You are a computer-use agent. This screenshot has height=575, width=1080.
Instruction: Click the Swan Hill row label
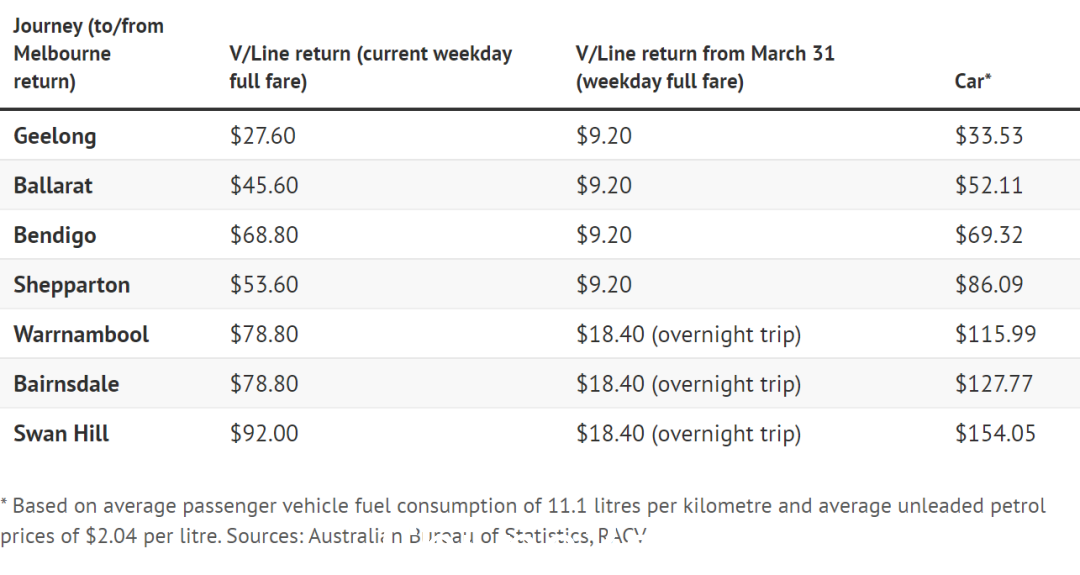[61, 433]
